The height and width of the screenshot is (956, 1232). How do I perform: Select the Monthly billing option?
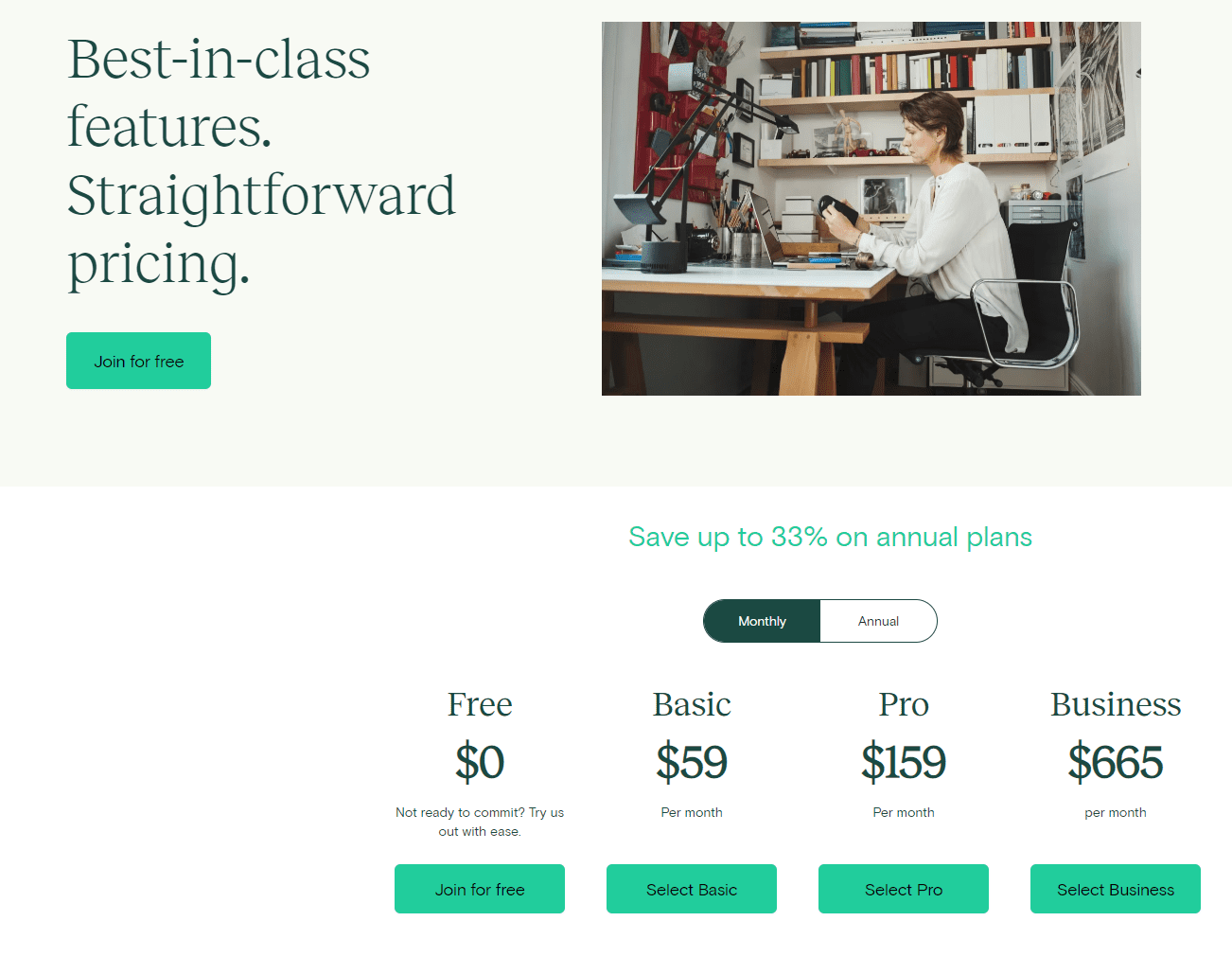click(x=762, y=621)
